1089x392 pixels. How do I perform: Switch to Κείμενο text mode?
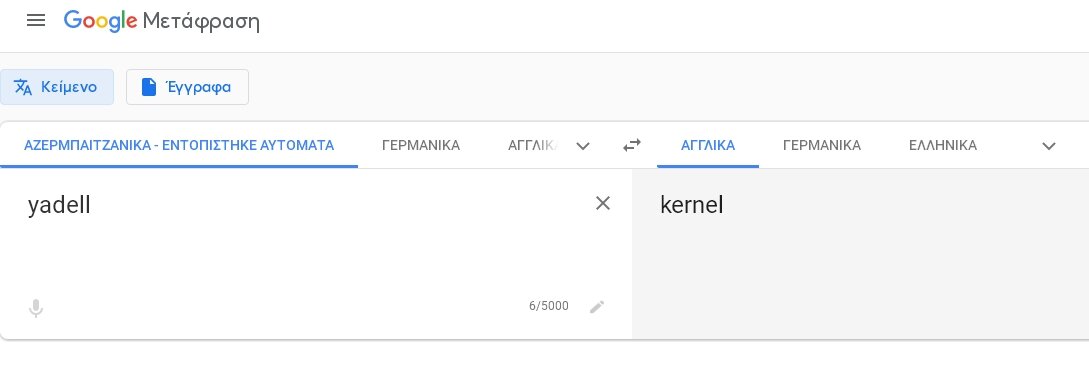(57, 87)
